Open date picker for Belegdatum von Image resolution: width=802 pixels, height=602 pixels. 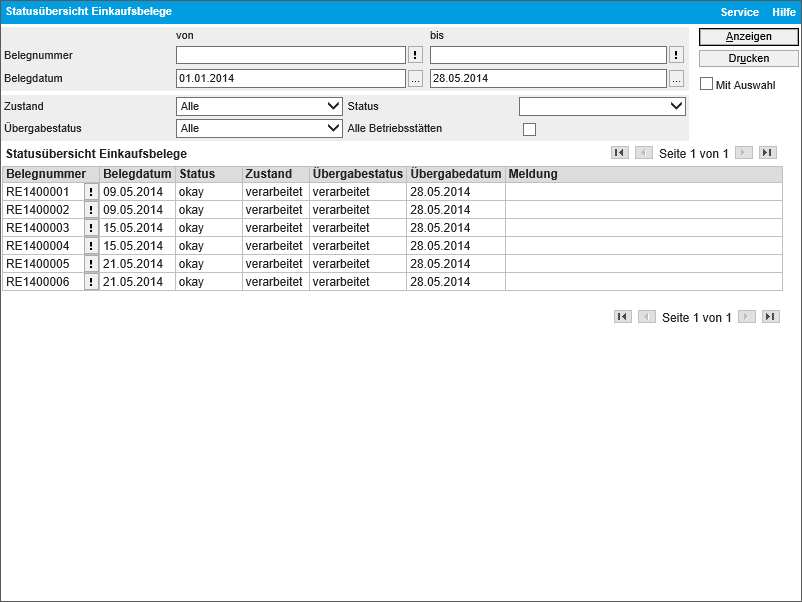click(416, 78)
